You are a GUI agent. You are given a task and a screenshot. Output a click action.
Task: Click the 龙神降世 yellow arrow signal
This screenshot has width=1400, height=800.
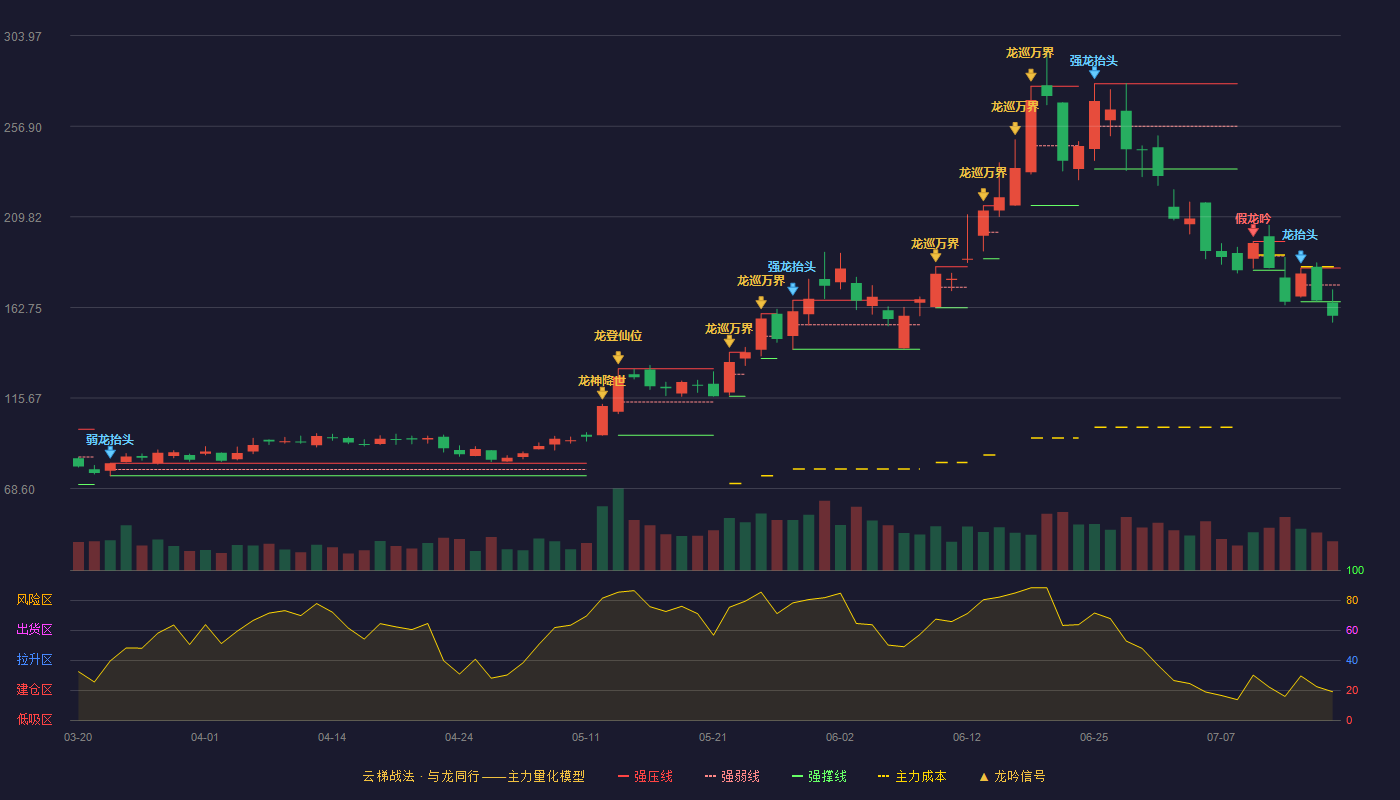click(602, 393)
